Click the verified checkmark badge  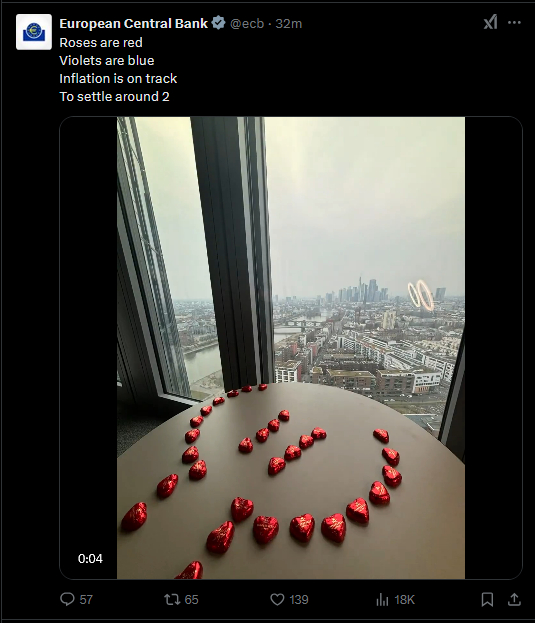(x=218, y=23)
